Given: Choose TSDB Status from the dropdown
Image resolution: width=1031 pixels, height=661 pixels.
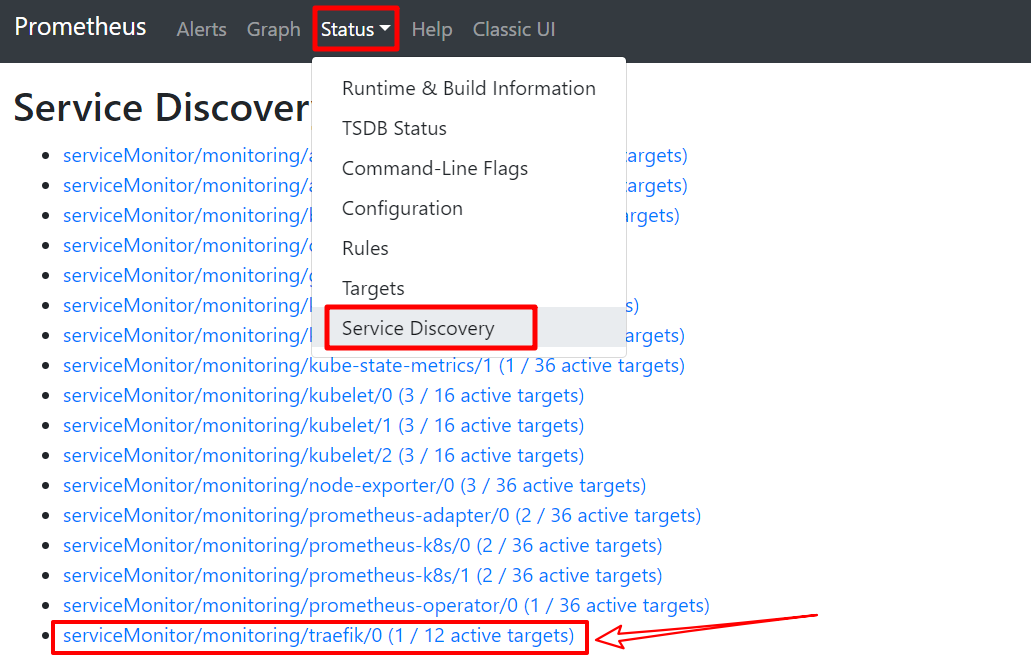Looking at the screenshot, I should (394, 128).
